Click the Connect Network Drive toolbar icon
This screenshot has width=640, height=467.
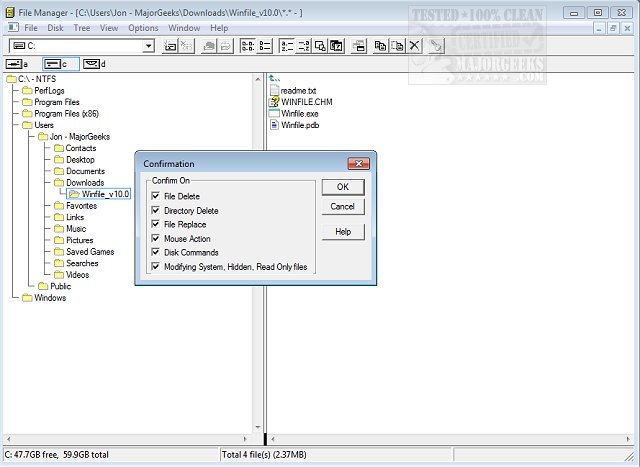tap(169, 46)
